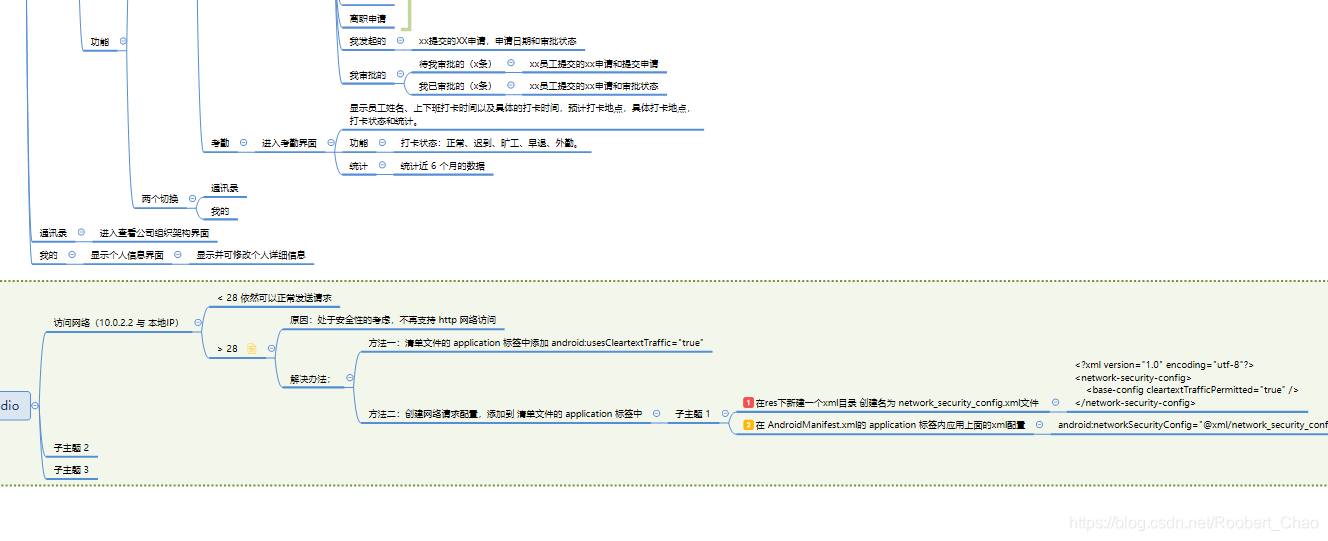
Task: Select the 子主题 2 node
Action: coord(71,447)
